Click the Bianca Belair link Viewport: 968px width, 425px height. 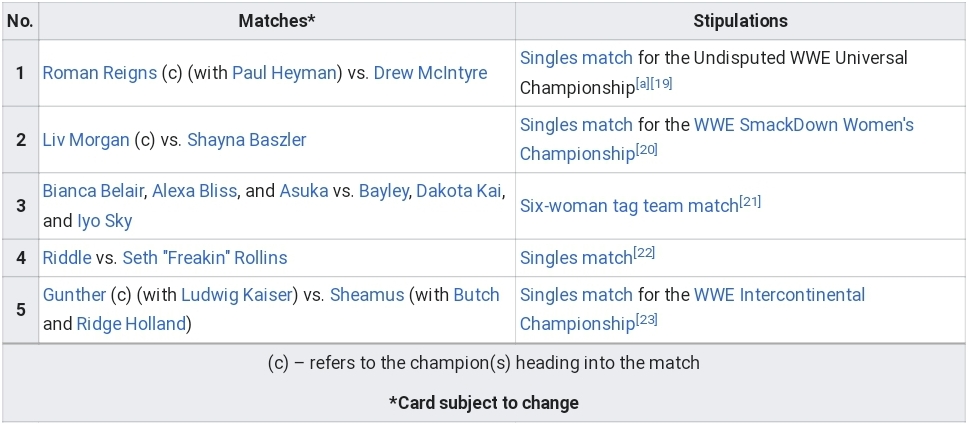93,191
